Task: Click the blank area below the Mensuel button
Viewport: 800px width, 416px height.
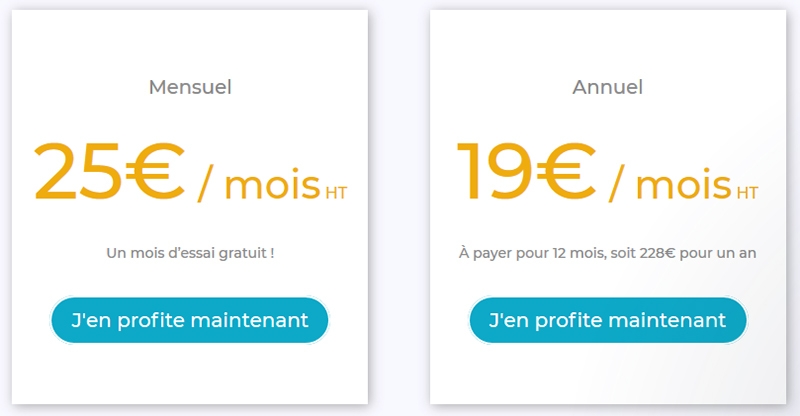Action: click(x=190, y=374)
